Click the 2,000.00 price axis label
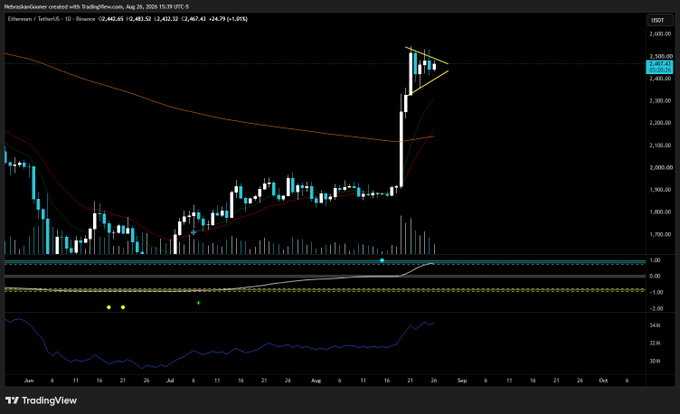The height and width of the screenshot is (414, 680). 660,167
